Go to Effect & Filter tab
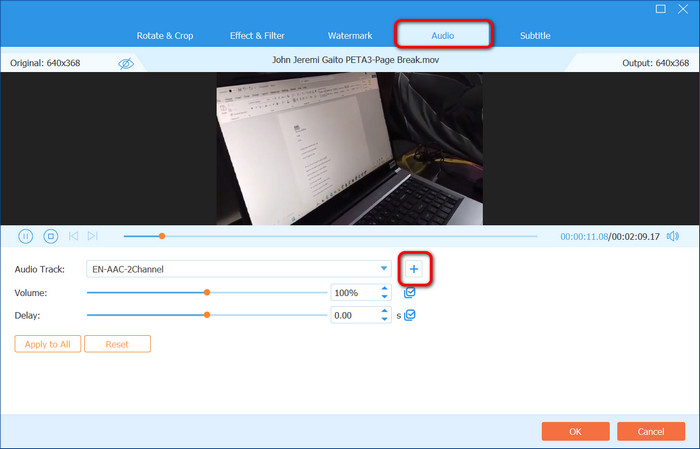The width and height of the screenshot is (700, 449). 259,35
